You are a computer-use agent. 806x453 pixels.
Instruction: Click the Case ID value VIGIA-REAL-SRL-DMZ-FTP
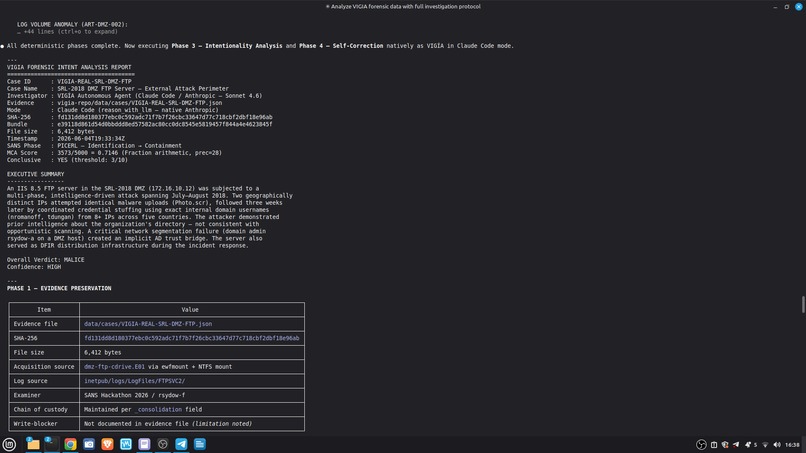coord(94,82)
